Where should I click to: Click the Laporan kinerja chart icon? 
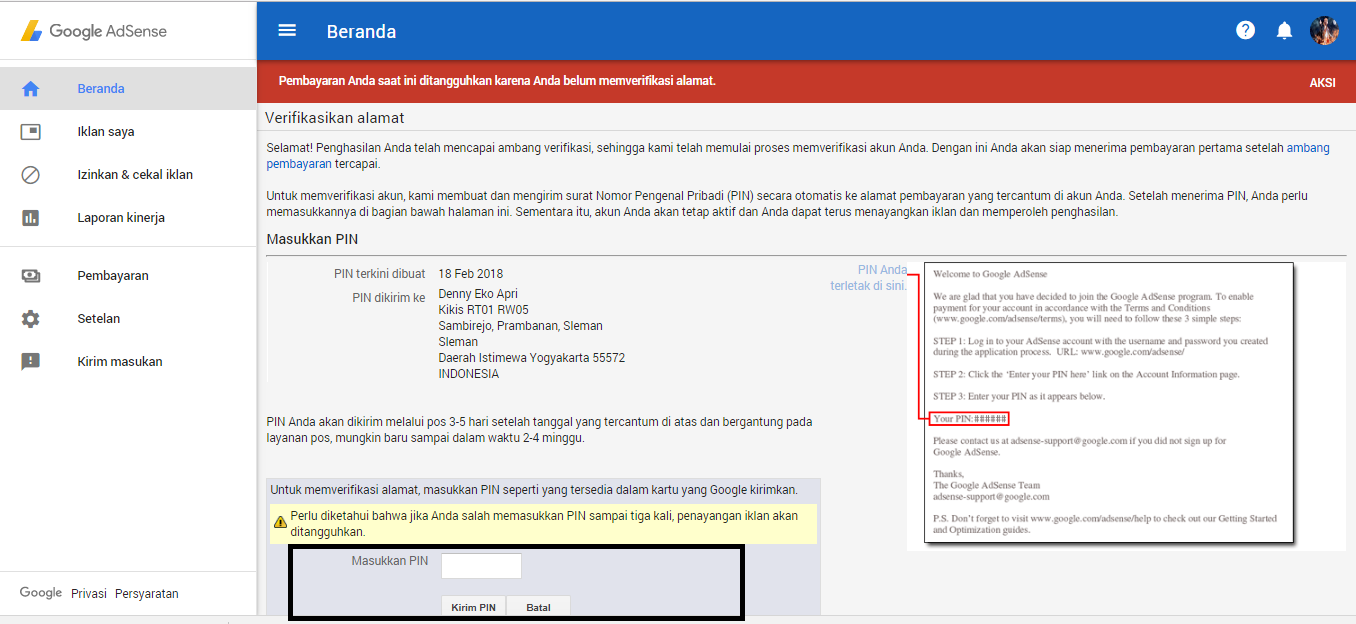(x=30, y=217)
